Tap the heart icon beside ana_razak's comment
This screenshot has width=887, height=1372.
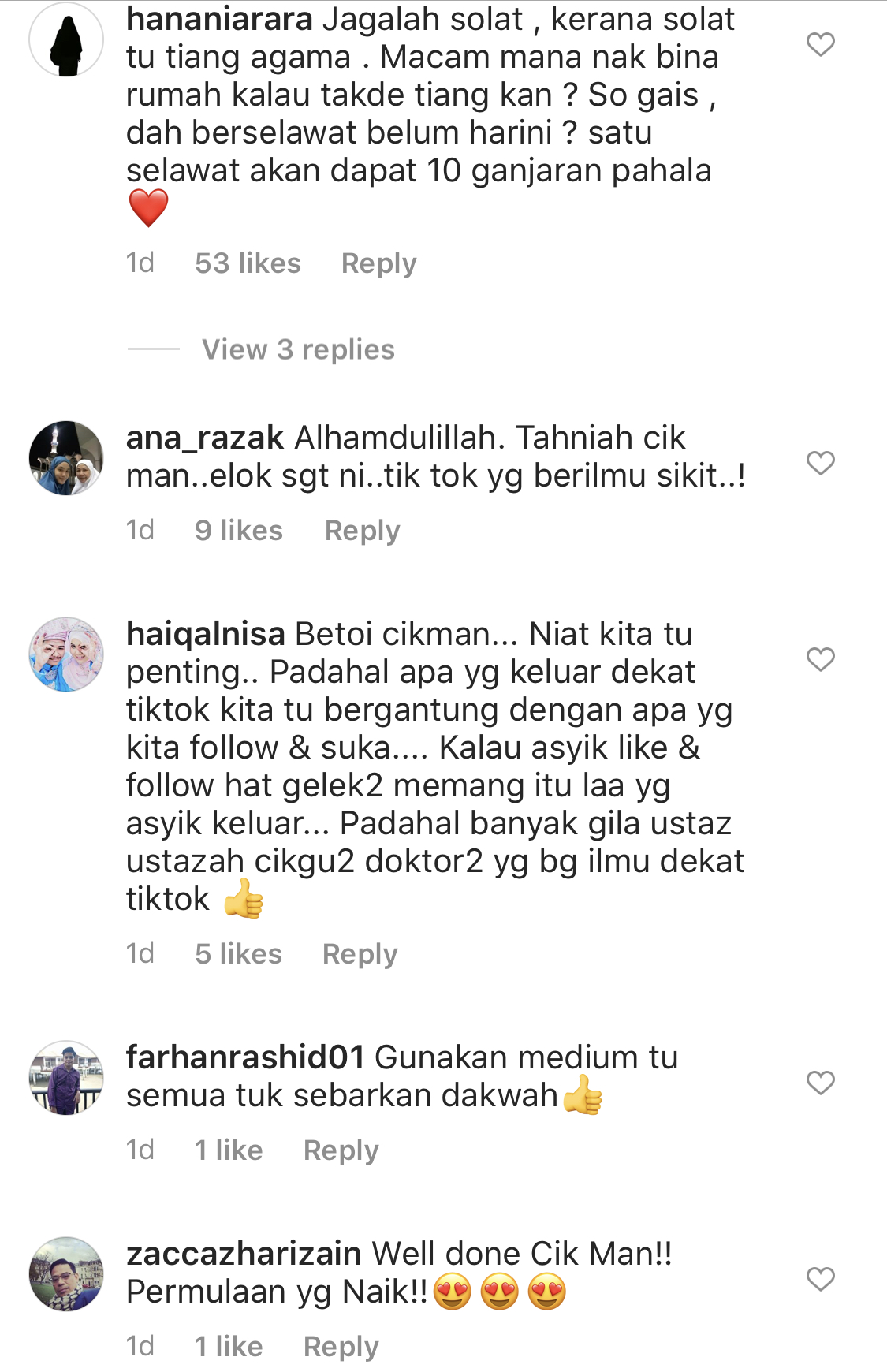tap(820, 463)
